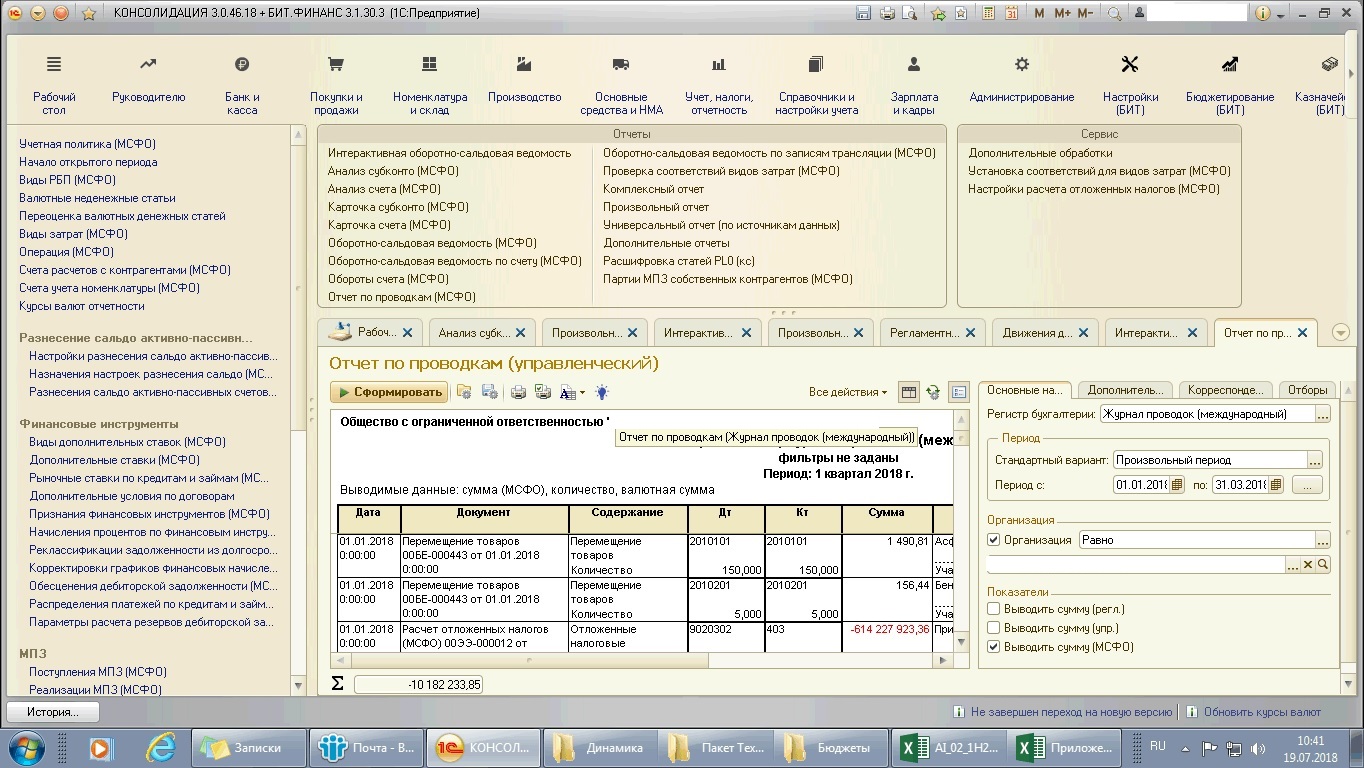Open the Все действия dropdown menu
Image resolution: width=1364 pixels, height=768 pixels.
(x=848, y=392)
